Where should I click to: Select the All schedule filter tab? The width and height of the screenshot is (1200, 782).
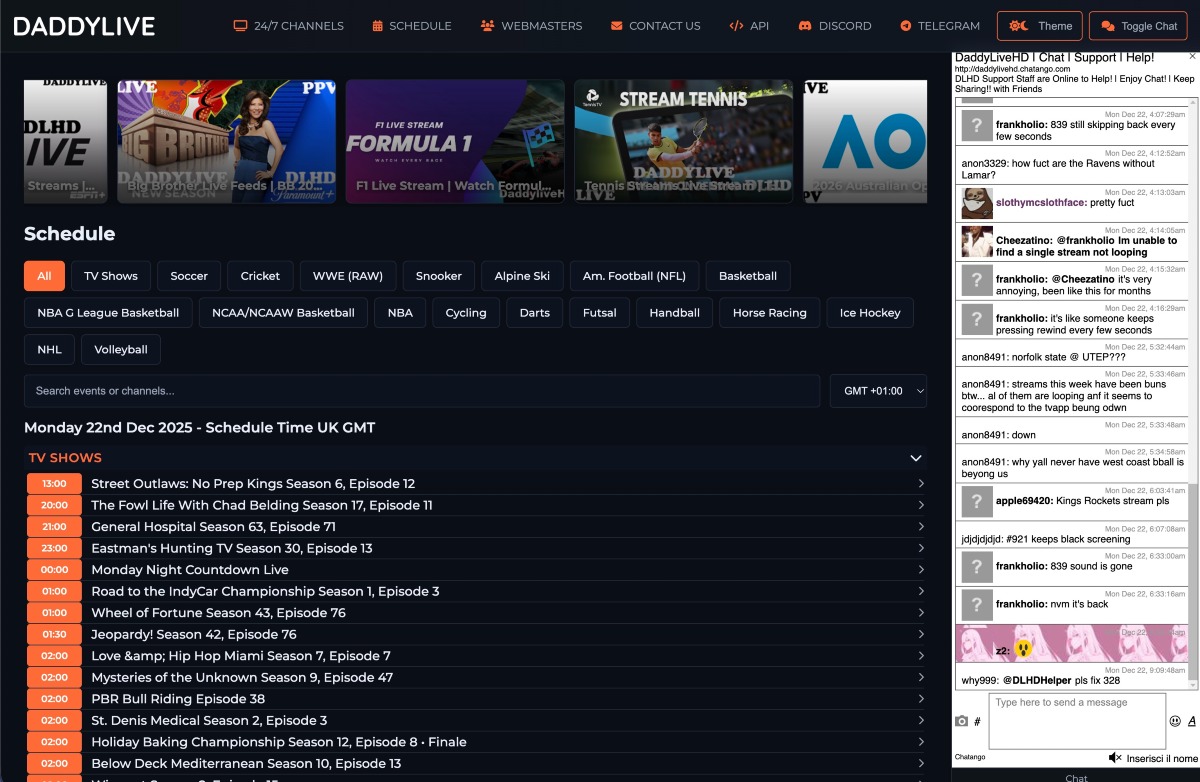coord(44,275)
